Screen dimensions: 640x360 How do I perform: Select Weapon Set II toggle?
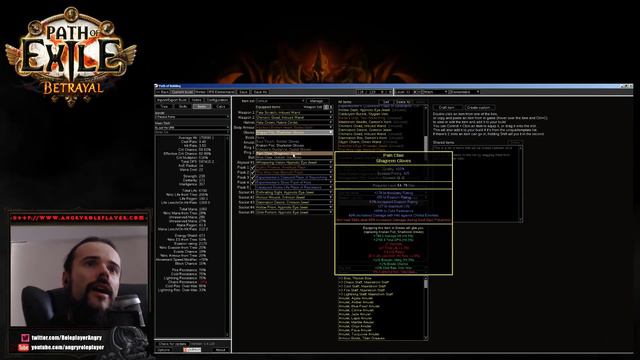pyautogui.click(x=330, y=107)
